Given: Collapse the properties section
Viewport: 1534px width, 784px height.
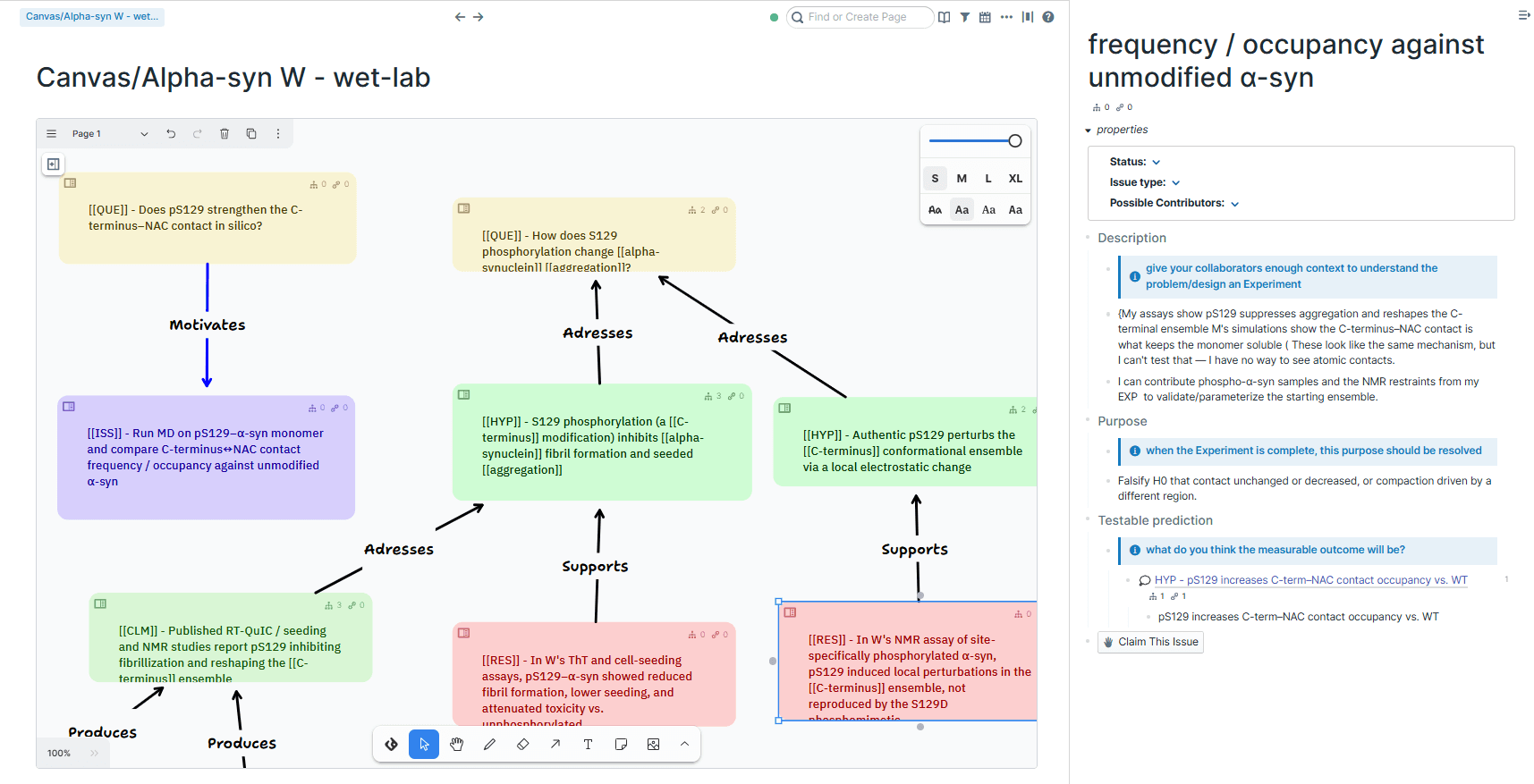Looking at the screenshot, I should (1089, 131).
